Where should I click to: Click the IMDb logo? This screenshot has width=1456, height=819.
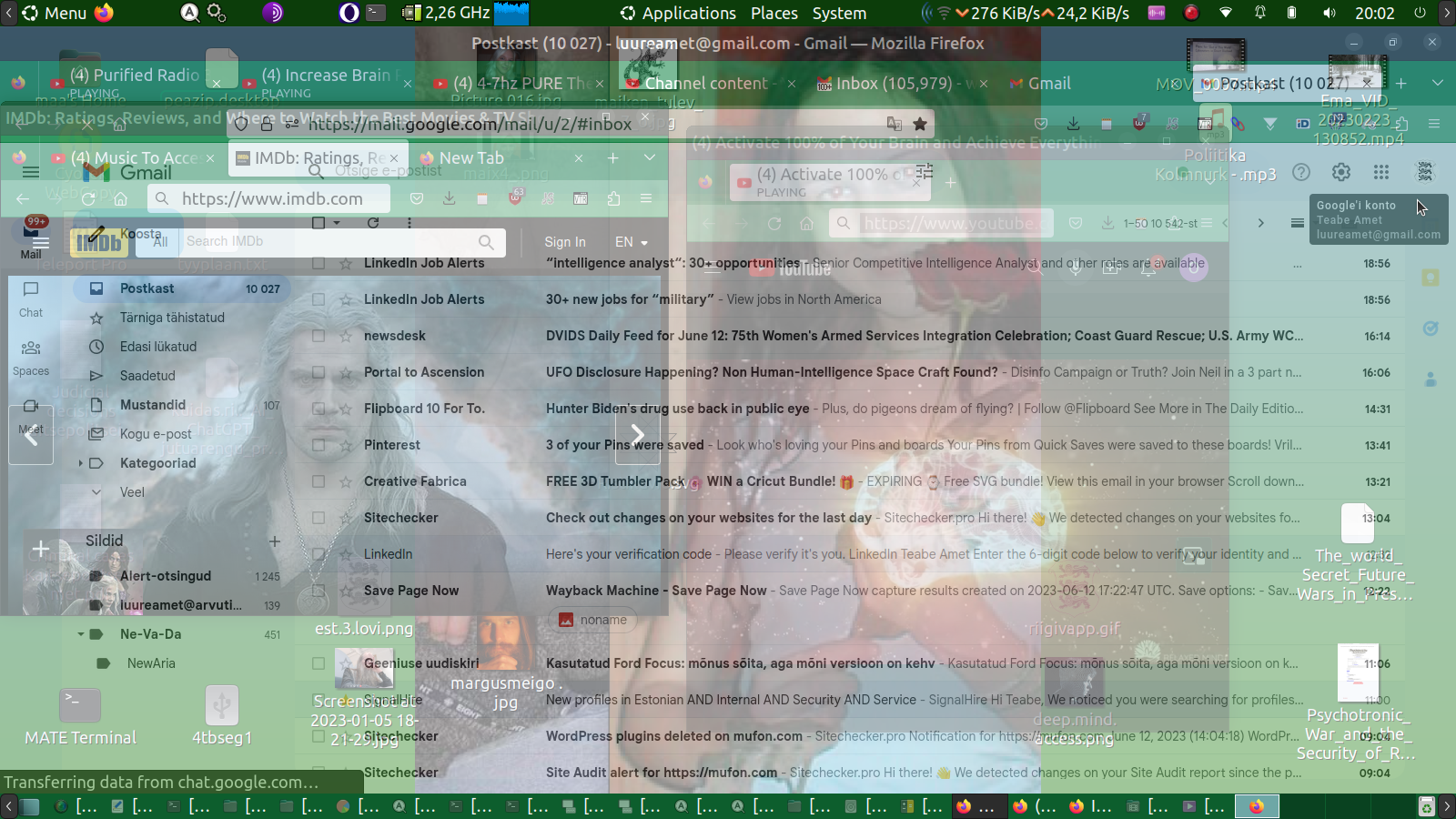point(98,242)
